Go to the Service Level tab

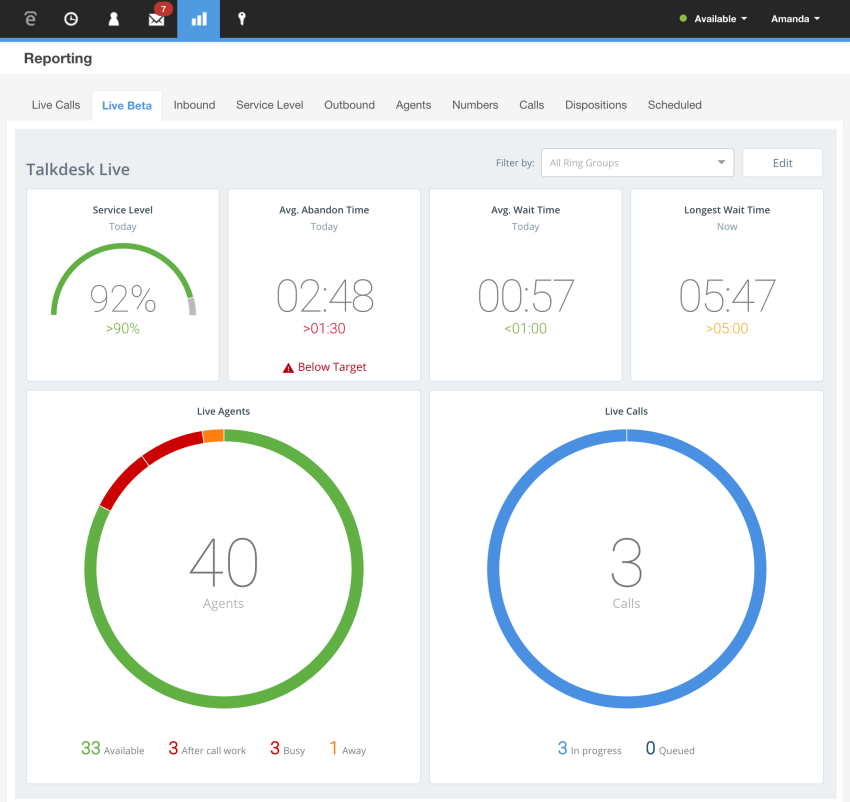269,105
